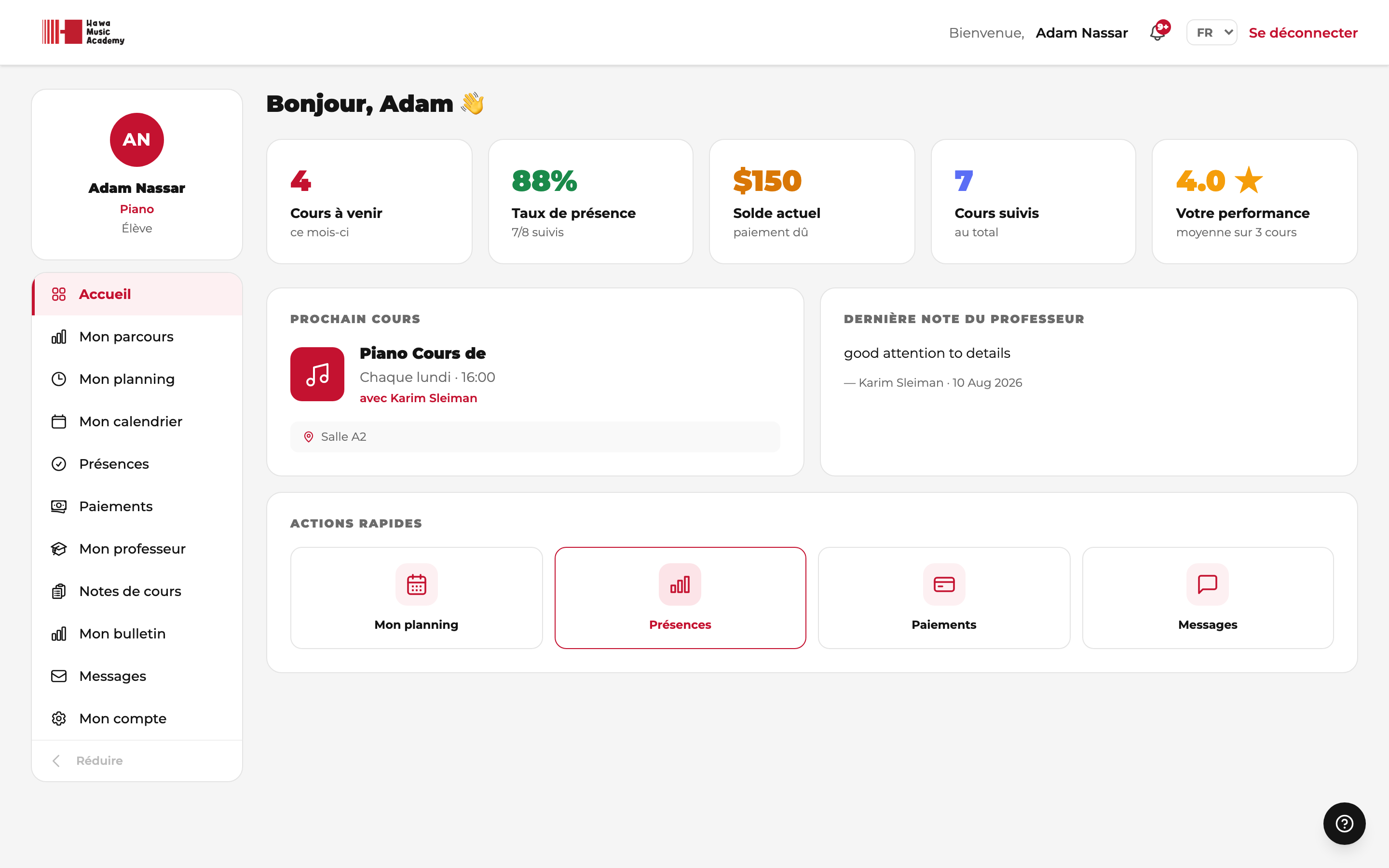Click the Mon planning clock icon
Screen dimensions: 1389x868
[58, 379]
